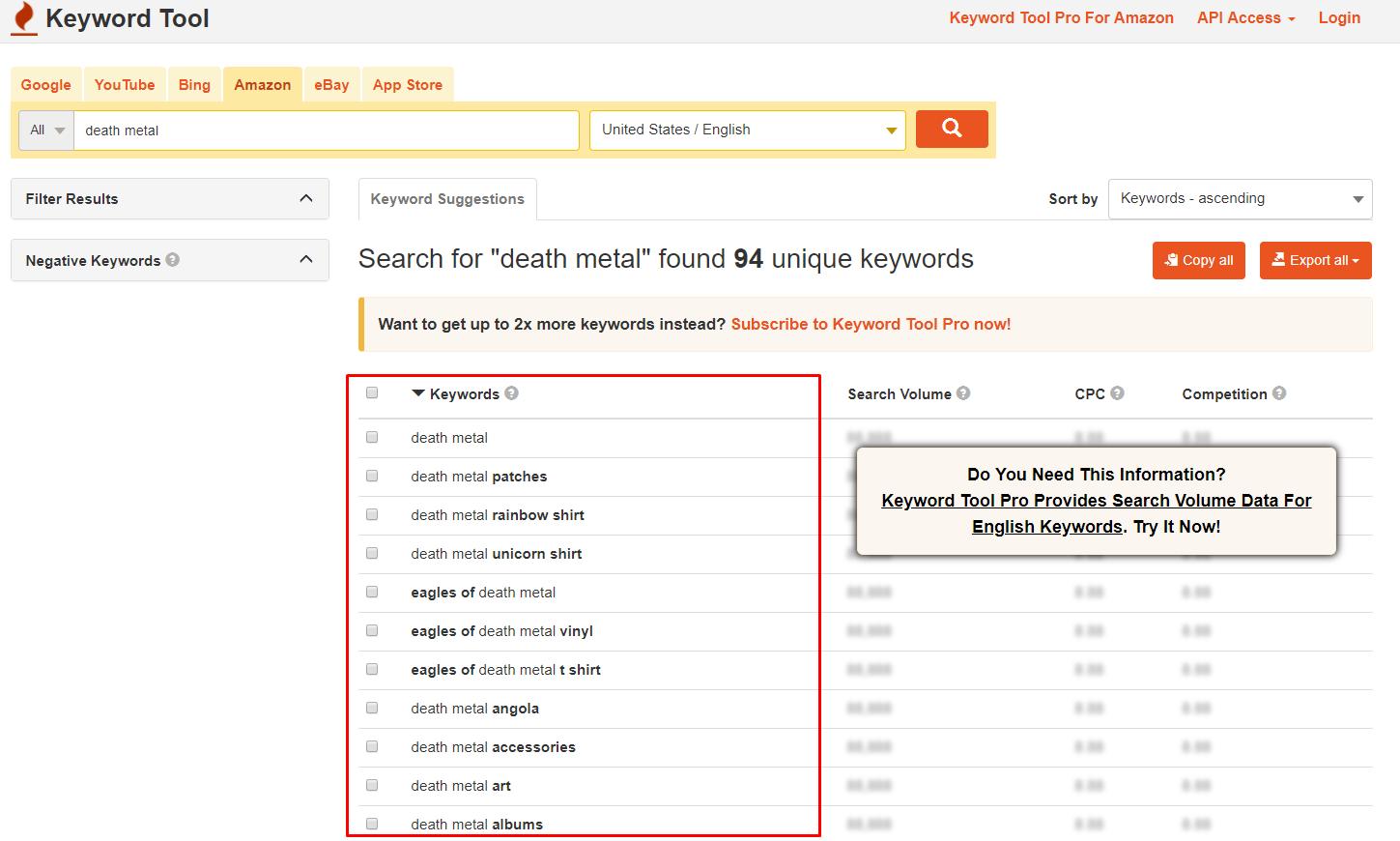The width and height of the screenshot is (1400, 841).
Task: Open the All category dropdown
Action: (x=46, y=130)
